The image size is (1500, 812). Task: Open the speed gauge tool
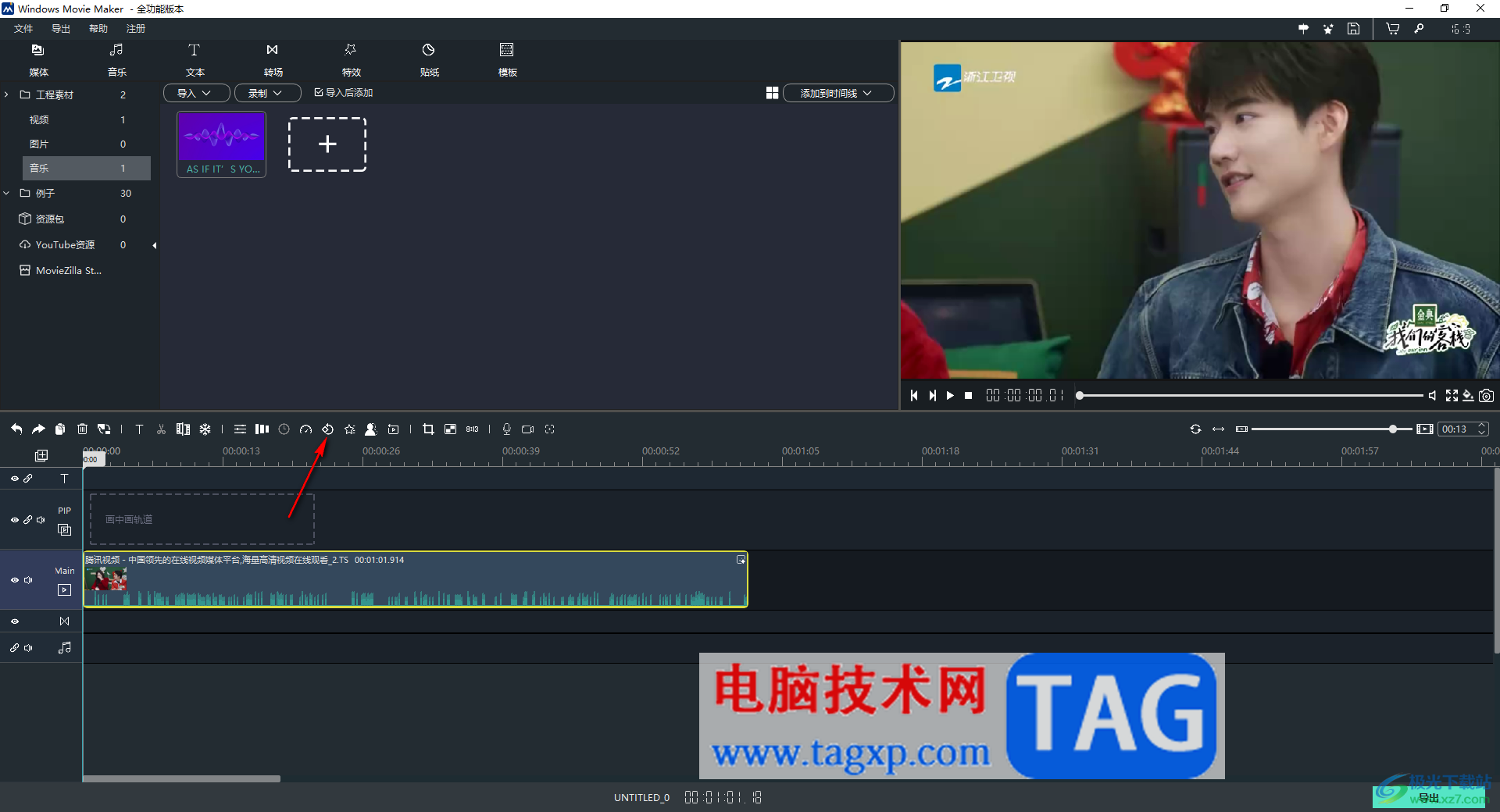pyautogui.click(x=305, y=429)
